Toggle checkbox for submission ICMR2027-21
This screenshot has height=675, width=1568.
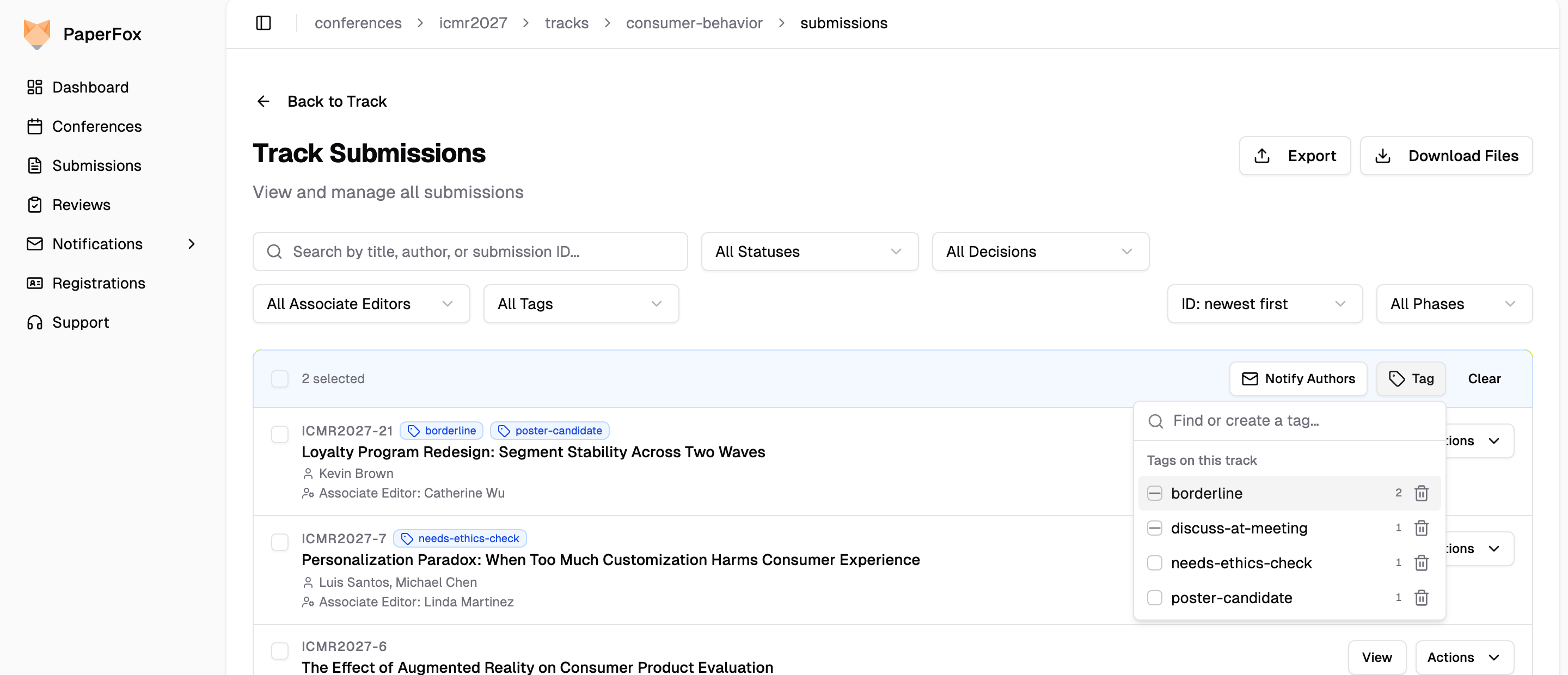tap(279, 434)
